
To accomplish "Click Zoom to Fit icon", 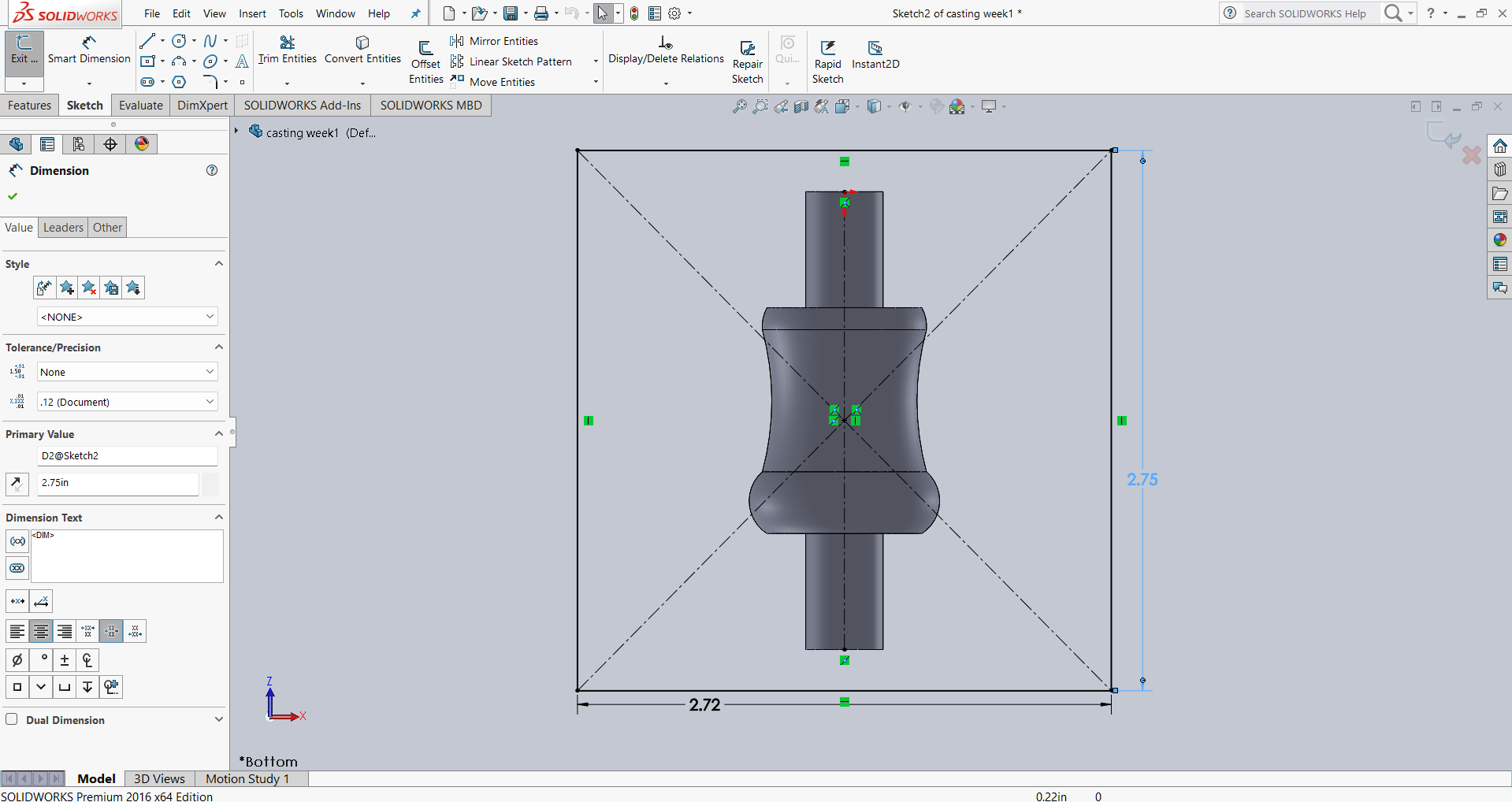I will [x=740, y=106].
